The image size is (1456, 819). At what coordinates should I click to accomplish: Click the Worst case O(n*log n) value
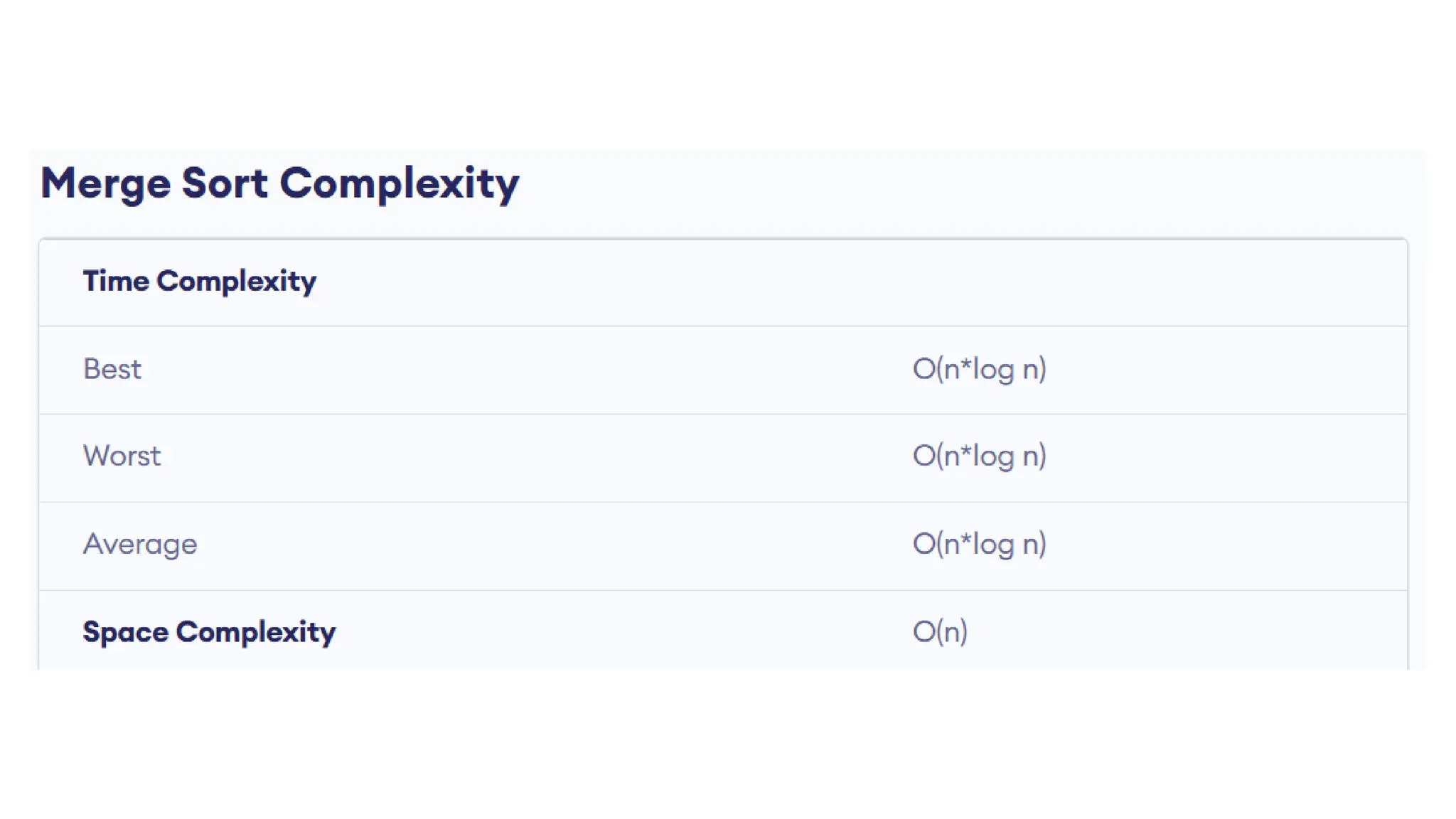(980, 456)
